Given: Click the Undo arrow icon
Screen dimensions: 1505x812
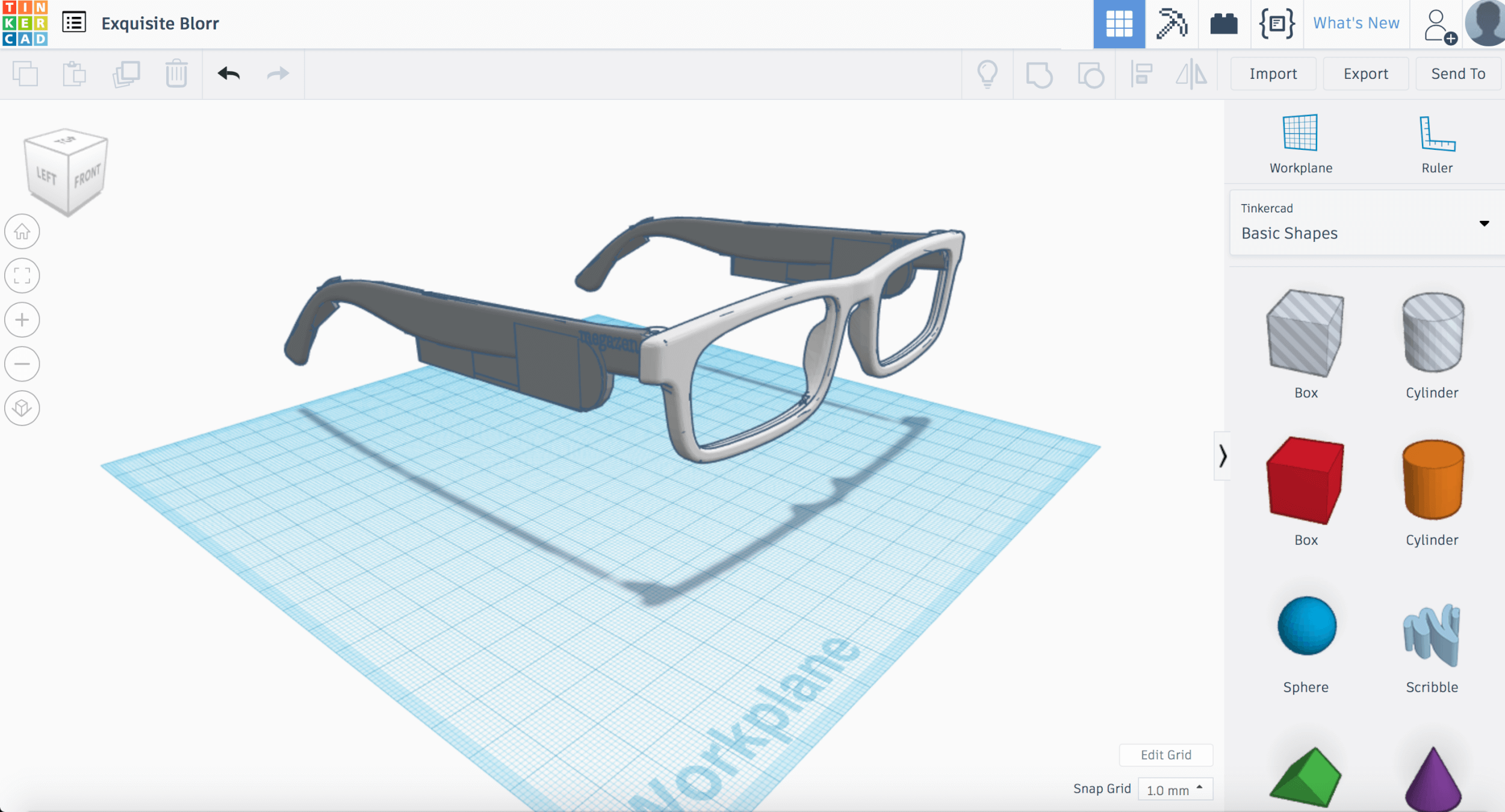Looking at the screenshot, I should (229, 74).
